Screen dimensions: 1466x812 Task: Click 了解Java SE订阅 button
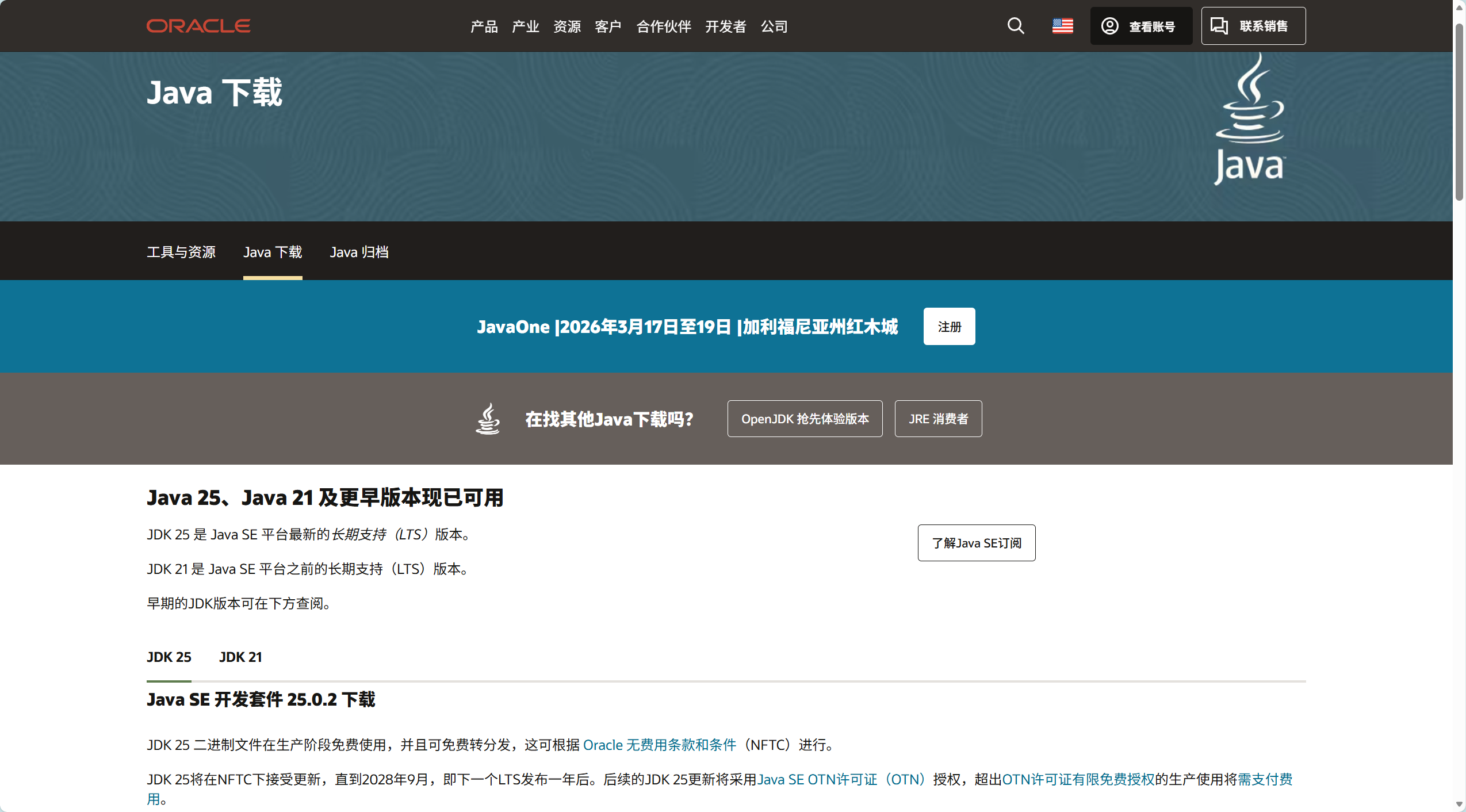pos(976,543)
